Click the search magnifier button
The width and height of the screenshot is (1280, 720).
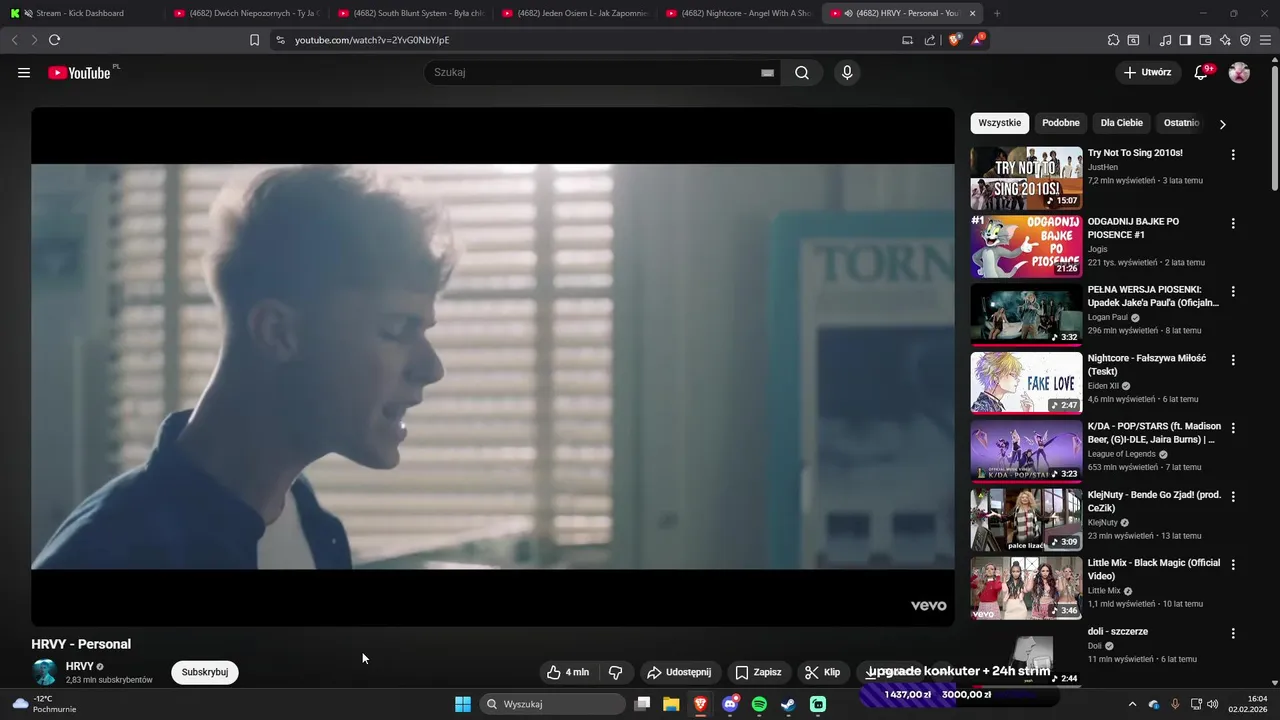[x=802, y=72]
